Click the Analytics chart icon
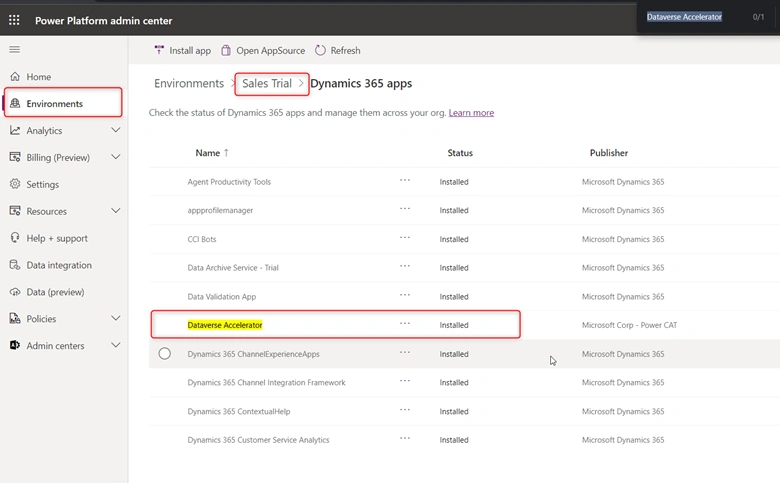The height and width of the screenshot is (483, 780). 15,130
